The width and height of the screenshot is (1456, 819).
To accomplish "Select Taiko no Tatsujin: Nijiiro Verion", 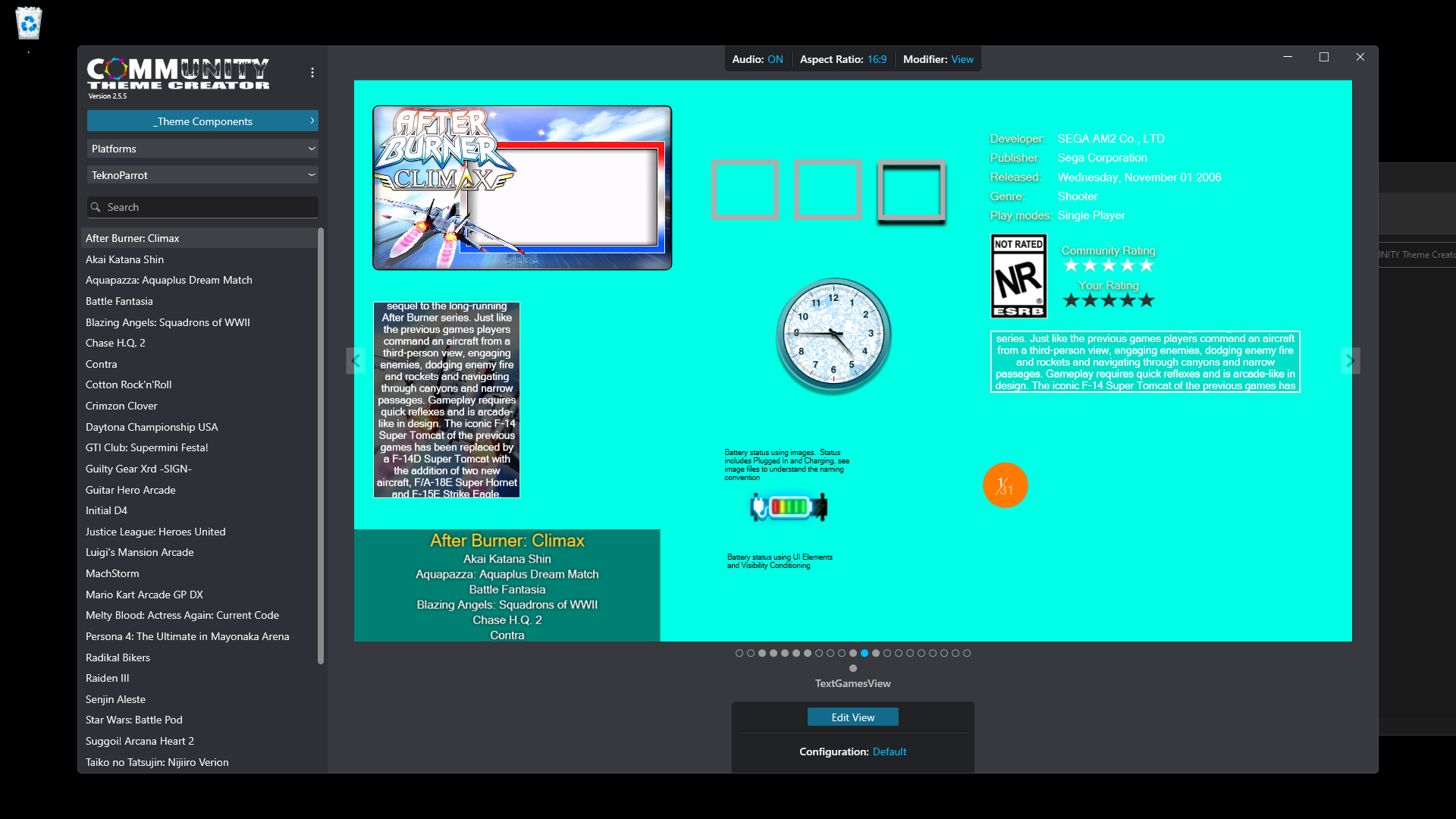I will click(199, 762).
